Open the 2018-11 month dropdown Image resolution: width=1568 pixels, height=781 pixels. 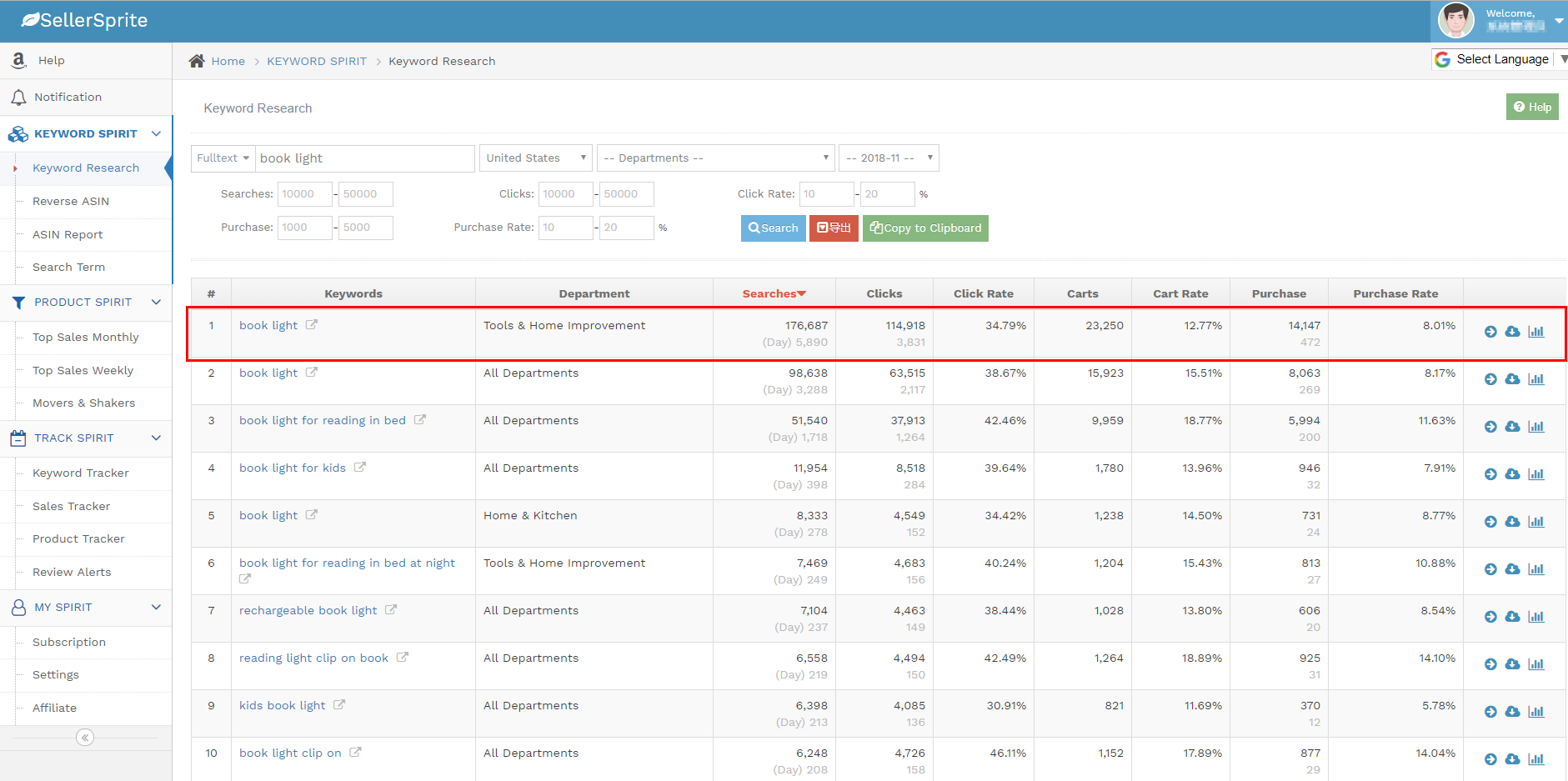(888, 158)
